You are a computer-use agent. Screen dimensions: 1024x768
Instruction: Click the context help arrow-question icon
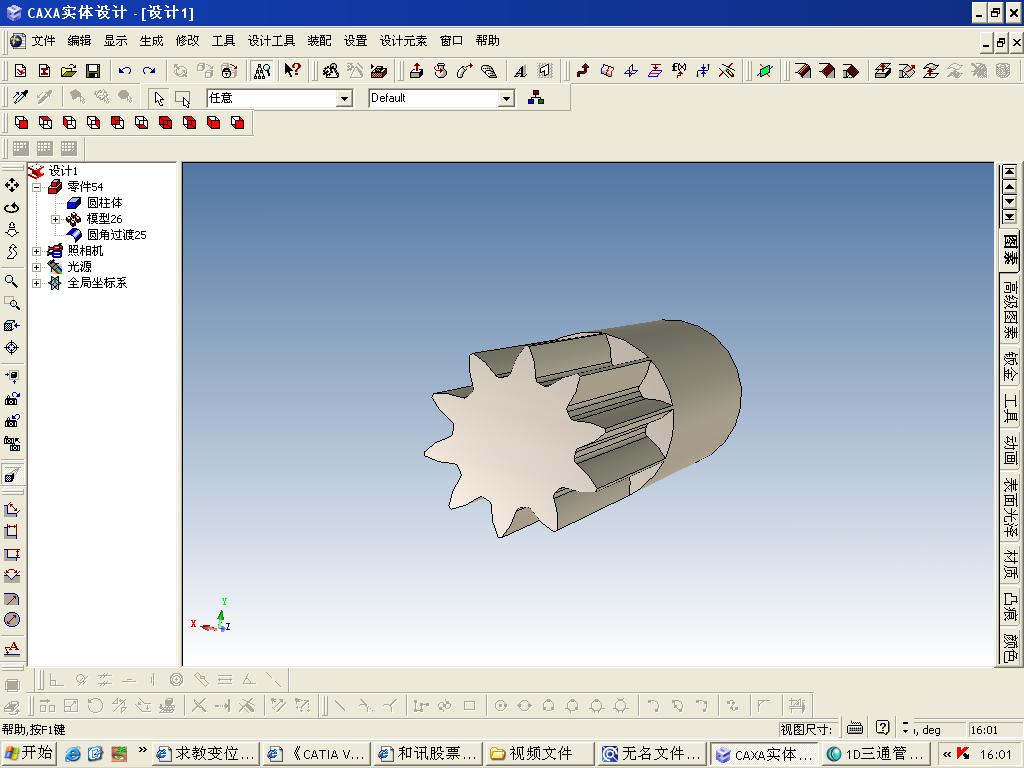(x=292, y=70)
